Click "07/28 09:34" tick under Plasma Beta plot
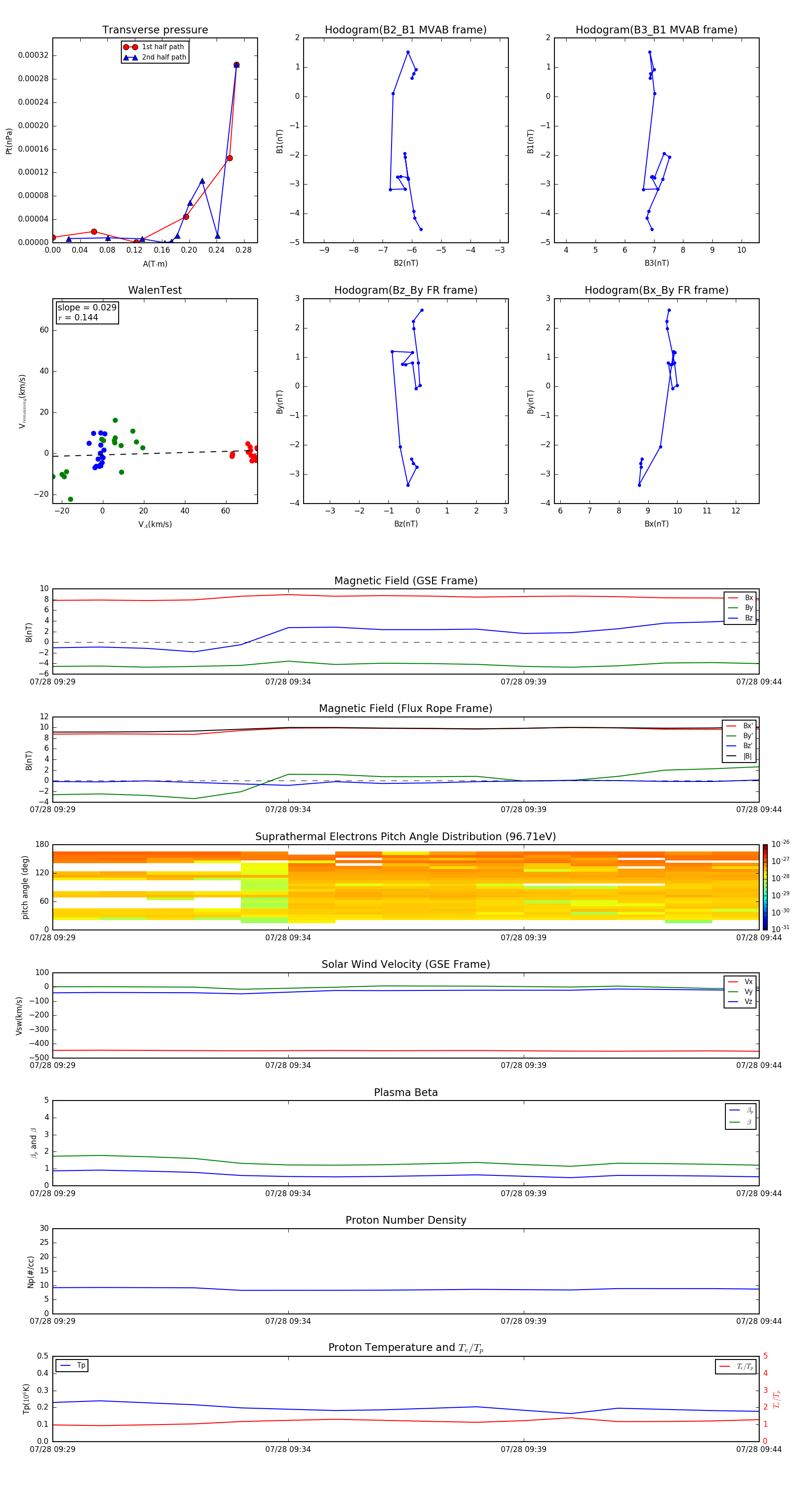The height and width of the screenshot is (1489, 812). pyautogui.click(x=288, y=1193)
